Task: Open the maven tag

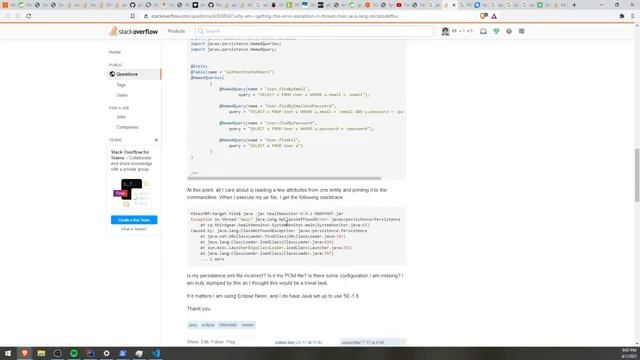Action: (247, 325)
